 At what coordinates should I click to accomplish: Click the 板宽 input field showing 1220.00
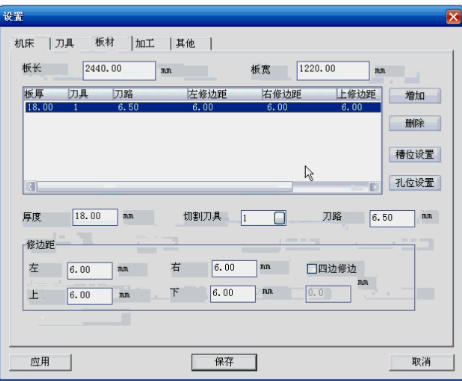[x=333, y=71]
